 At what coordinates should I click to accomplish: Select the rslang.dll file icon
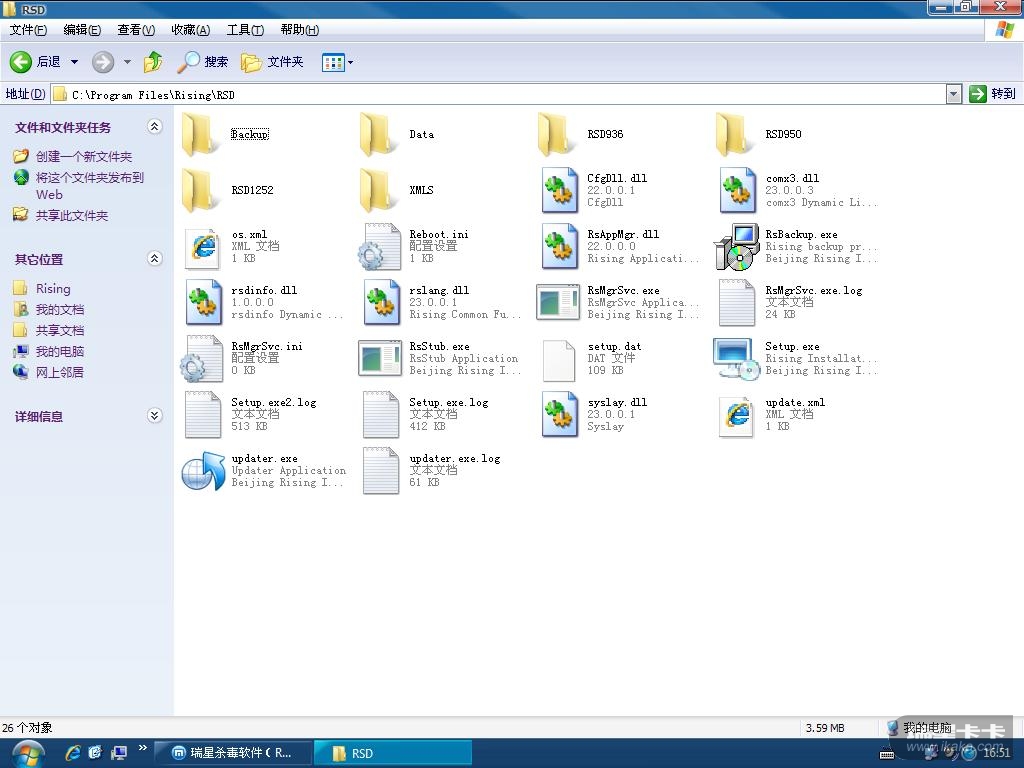click(381, 302)
